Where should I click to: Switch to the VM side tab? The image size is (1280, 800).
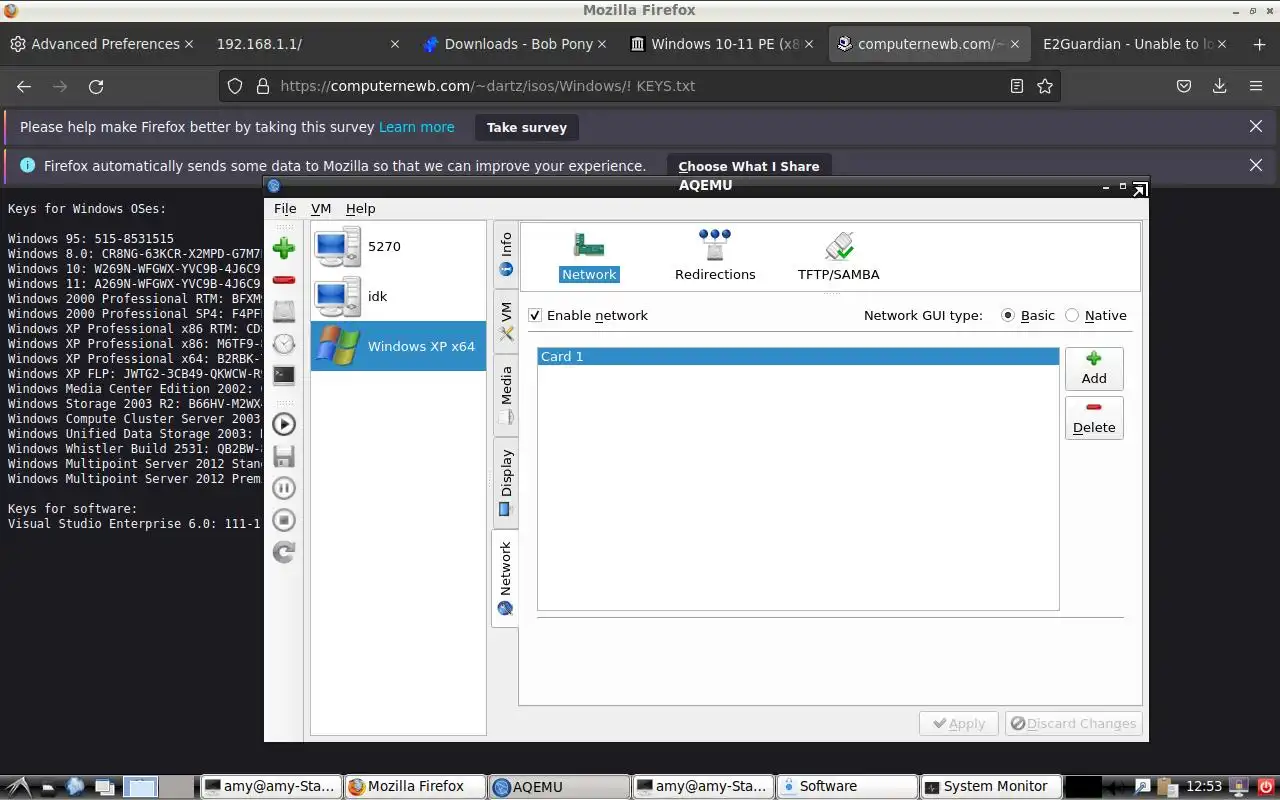506,320
